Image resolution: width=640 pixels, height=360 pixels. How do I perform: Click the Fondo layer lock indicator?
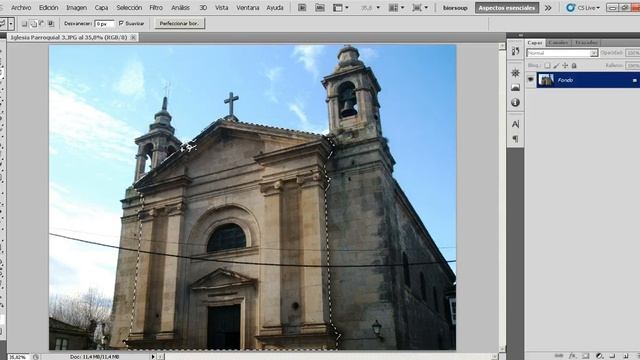tap(634, 80)
